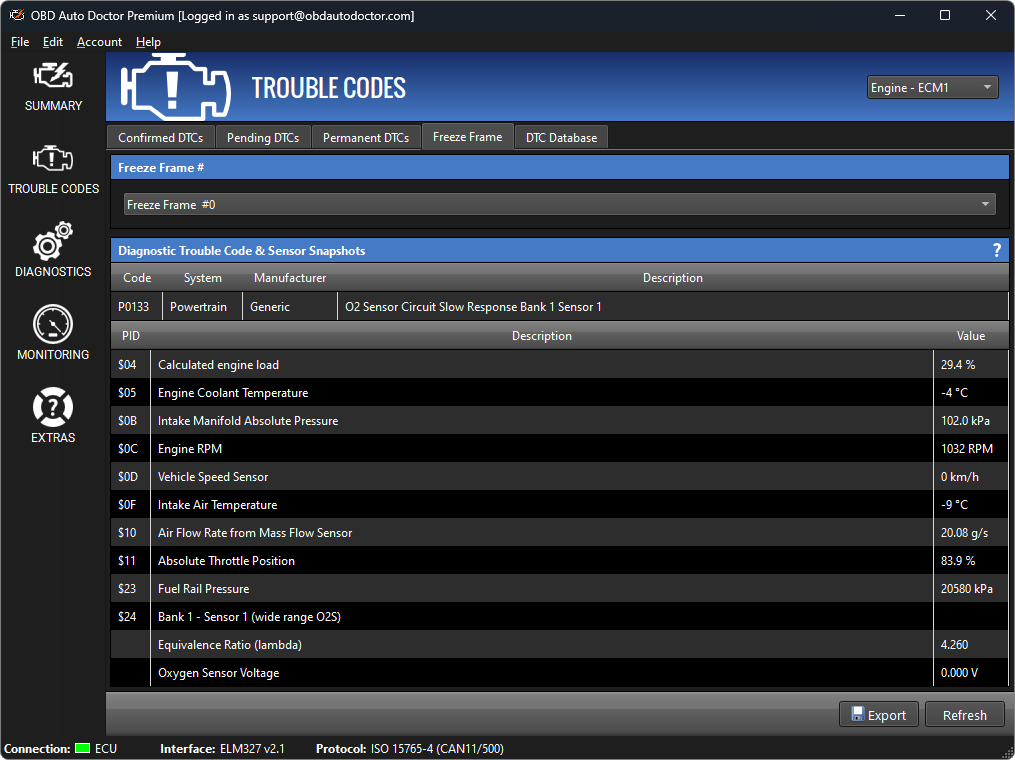
Task: Click the ELM327 v2.1 interface status
Action: 222,748
